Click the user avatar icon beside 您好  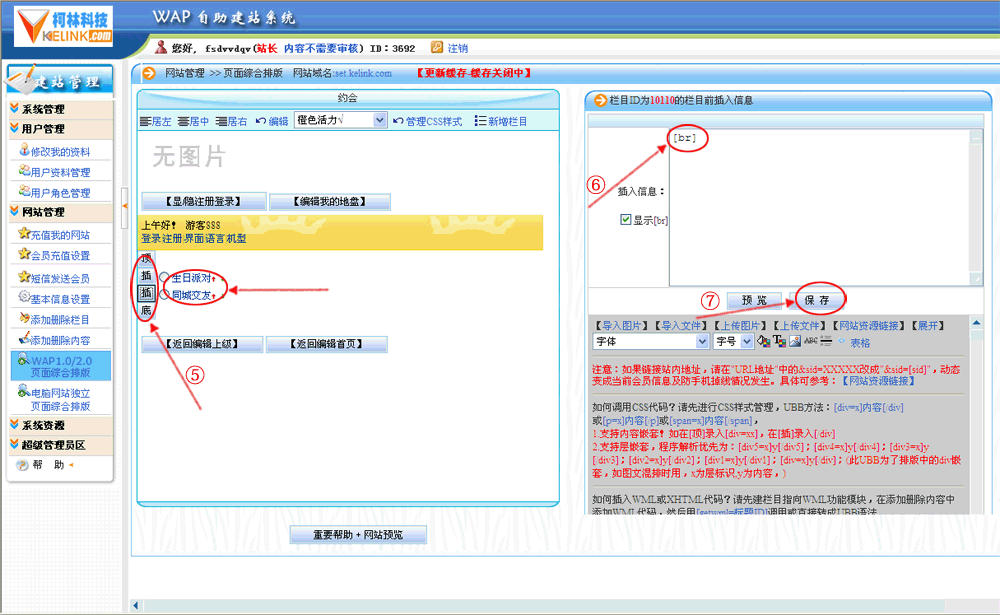(x=161, y=47)
